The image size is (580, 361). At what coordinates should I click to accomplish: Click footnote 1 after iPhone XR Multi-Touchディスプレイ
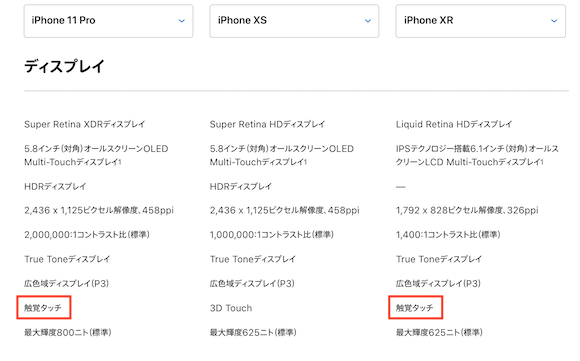click(x=542, y=162)
